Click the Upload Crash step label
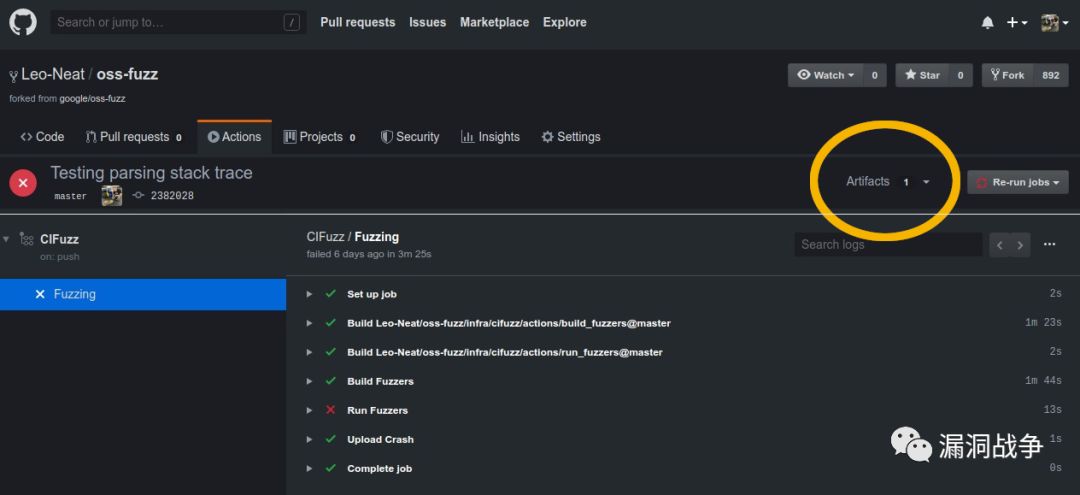This screenshot has width=1080, height=495. tap(380, 439)
